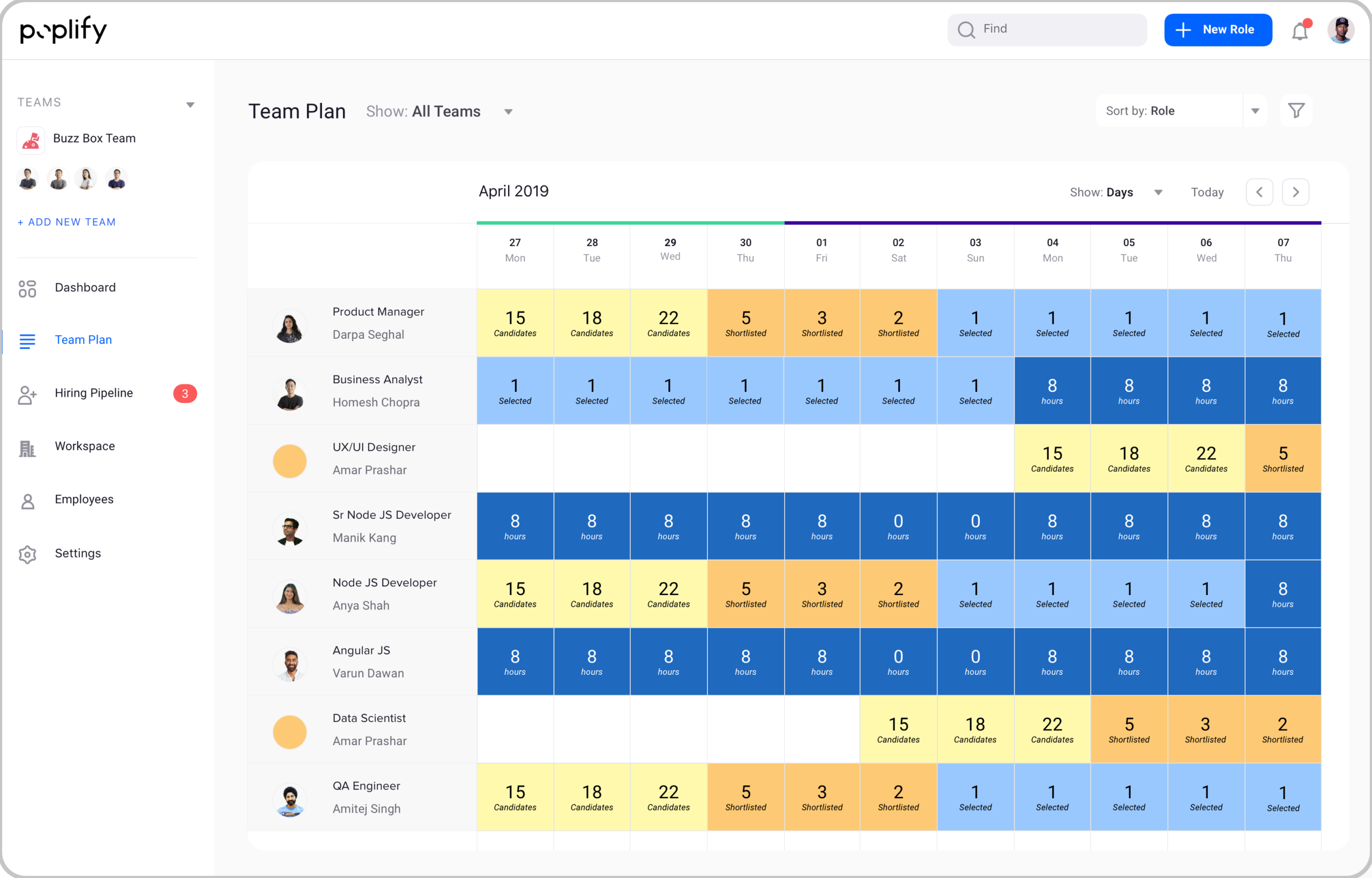1372x878 pixels.
Task: Collapse the TEAMS section arrow
Action: pos(190,105)
